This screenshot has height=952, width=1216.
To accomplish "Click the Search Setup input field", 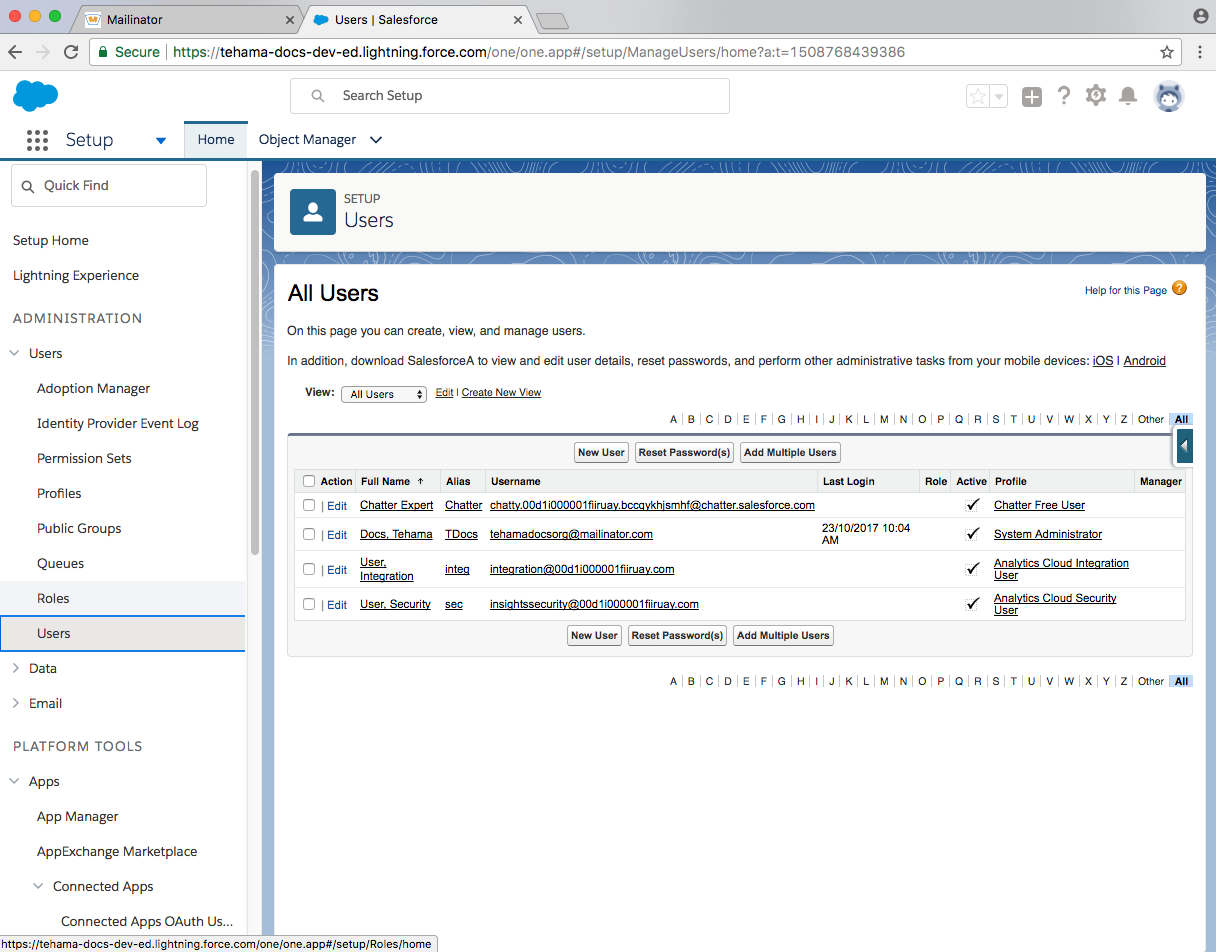I will (510, 96).
